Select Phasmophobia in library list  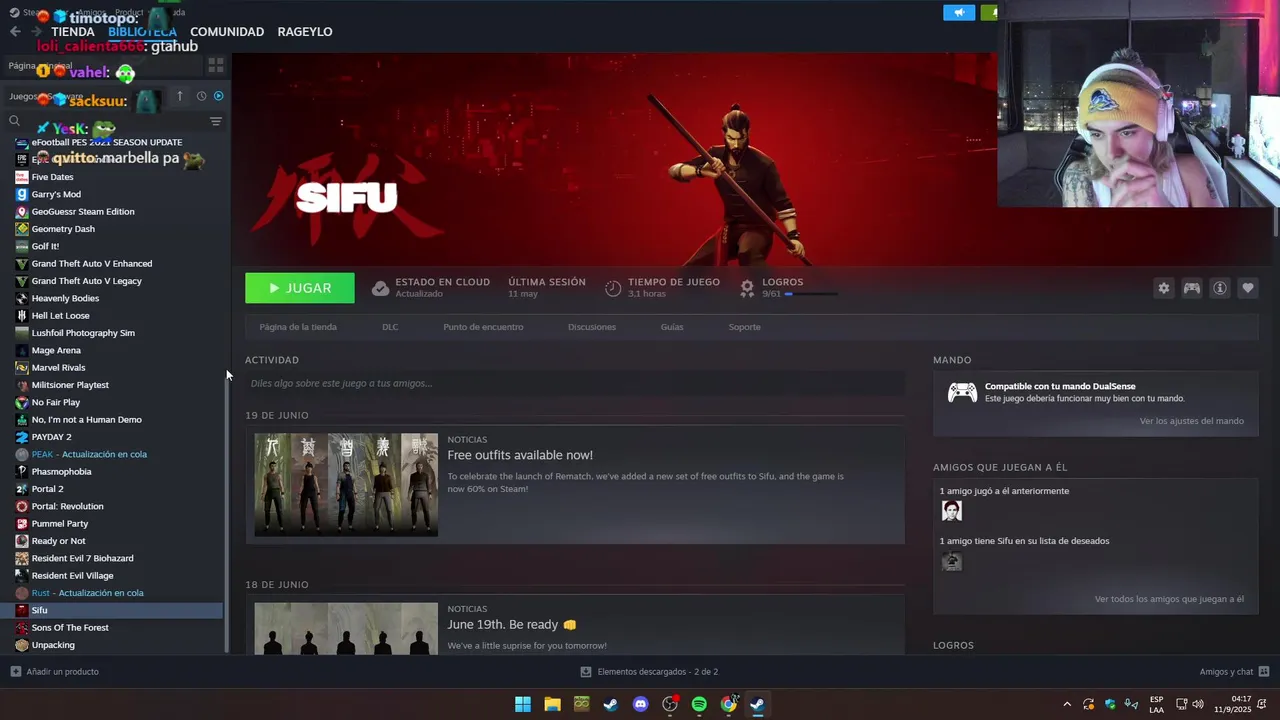click(61, 472)
